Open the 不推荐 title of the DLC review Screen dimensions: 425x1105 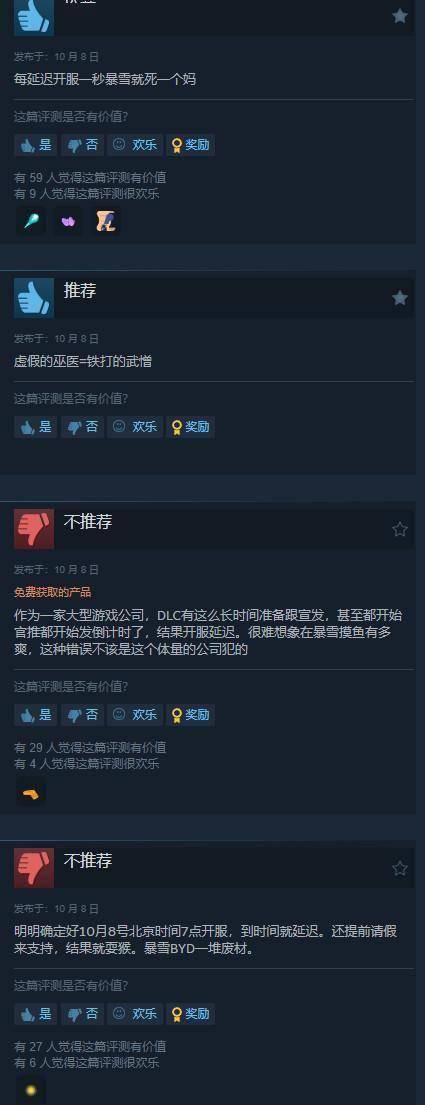tap(88, 521)
